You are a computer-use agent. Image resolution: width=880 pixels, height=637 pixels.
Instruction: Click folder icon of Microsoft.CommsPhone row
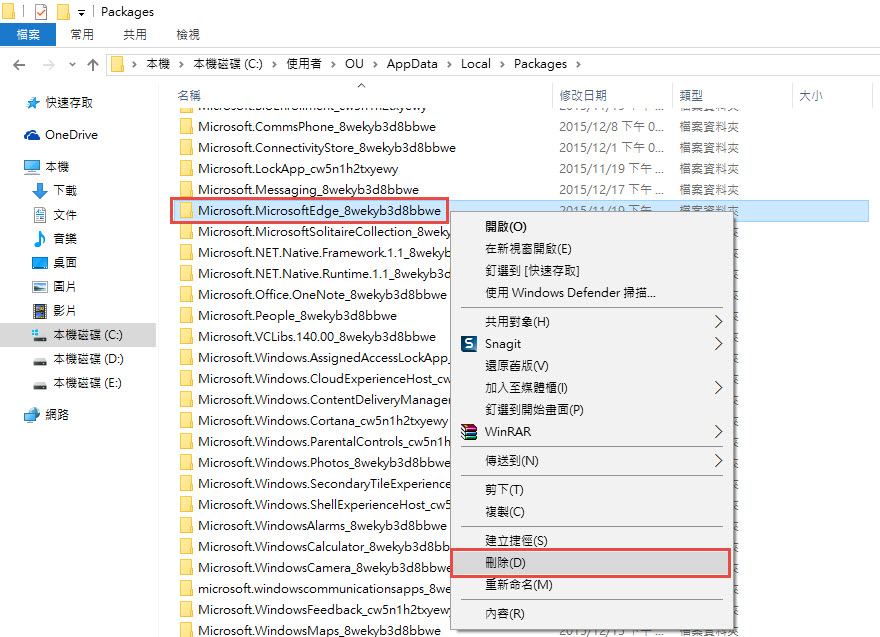[x=186, y=127]
